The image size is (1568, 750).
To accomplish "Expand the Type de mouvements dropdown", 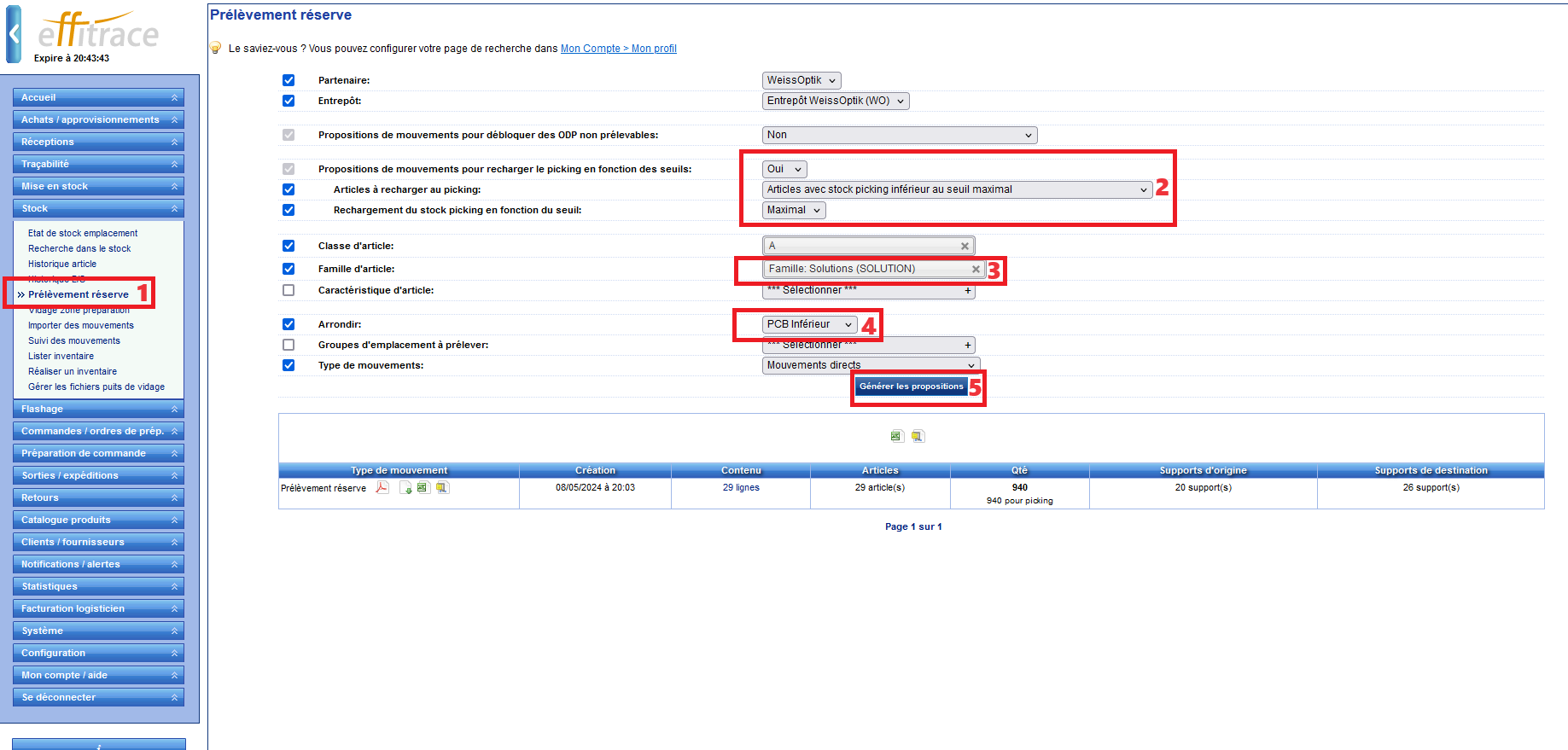I will point(870,365).
